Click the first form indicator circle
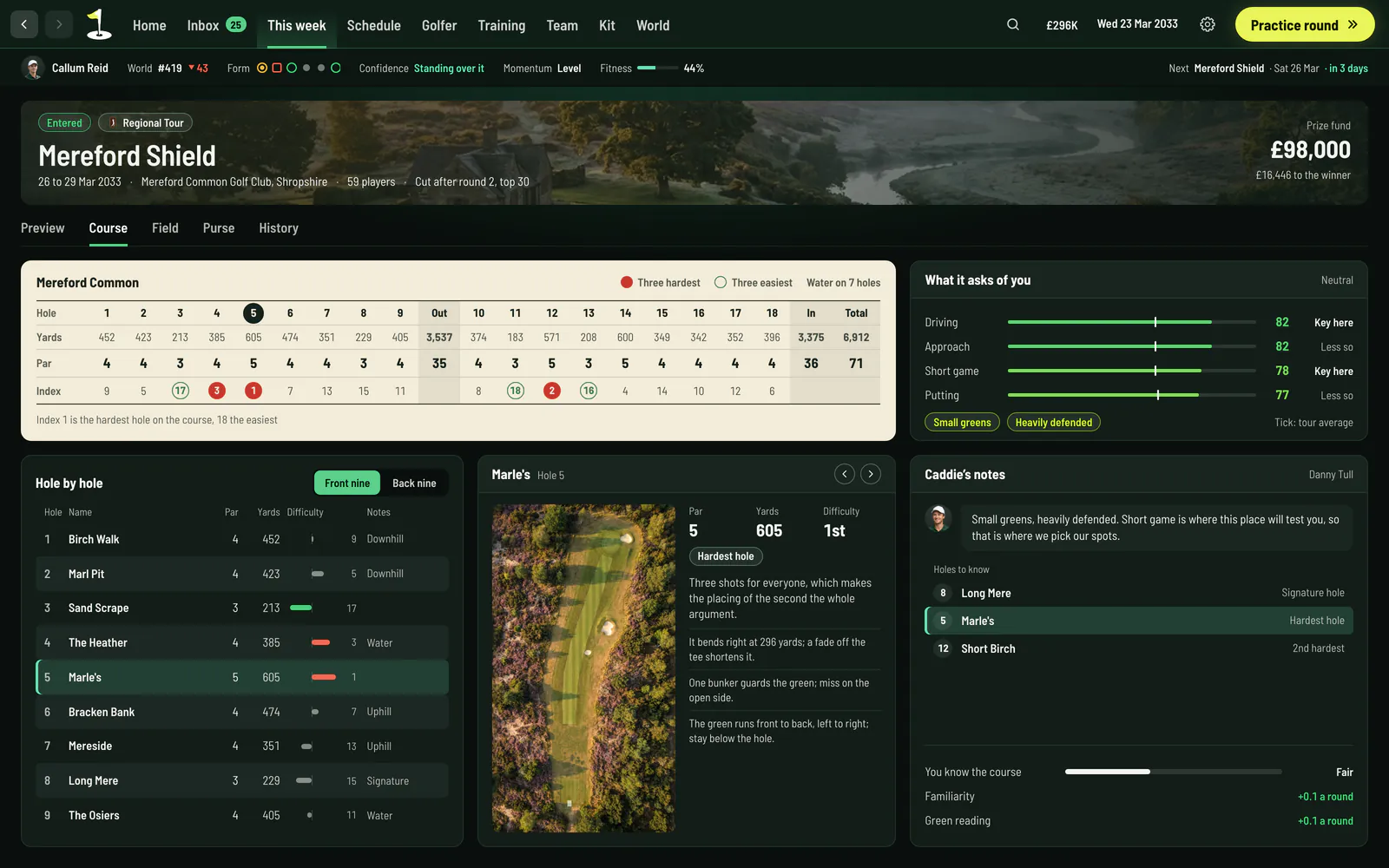The image size is (1389, 868). tap(262, 68)
